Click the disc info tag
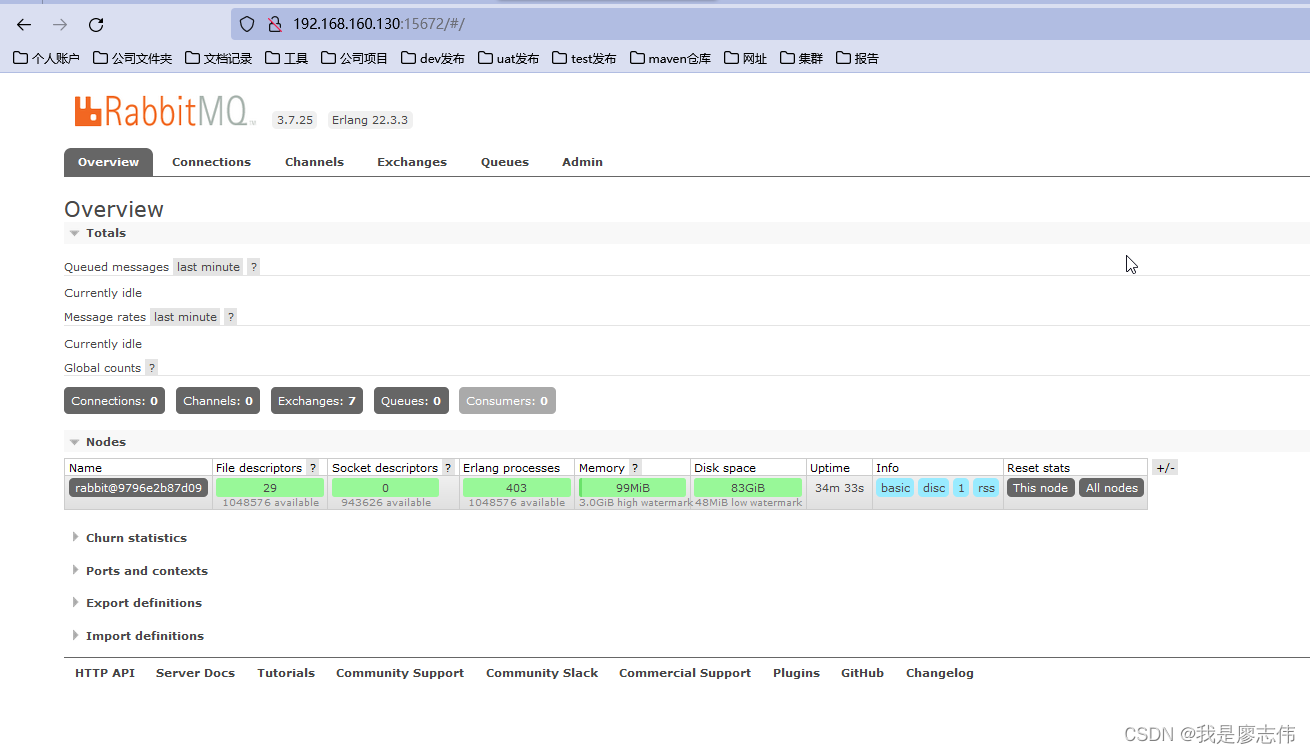This screenshot has height=754, width=1310. coord(934,488)
